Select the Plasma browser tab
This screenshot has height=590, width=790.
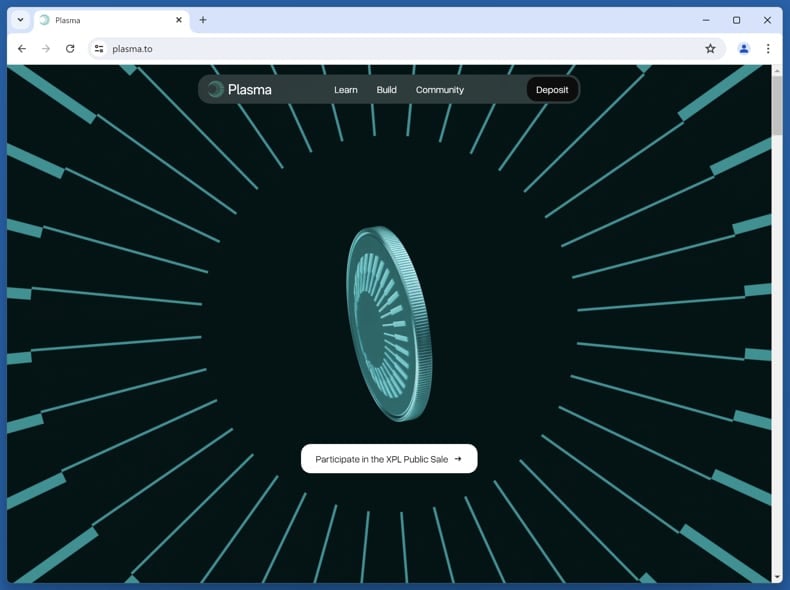point(112,20)
